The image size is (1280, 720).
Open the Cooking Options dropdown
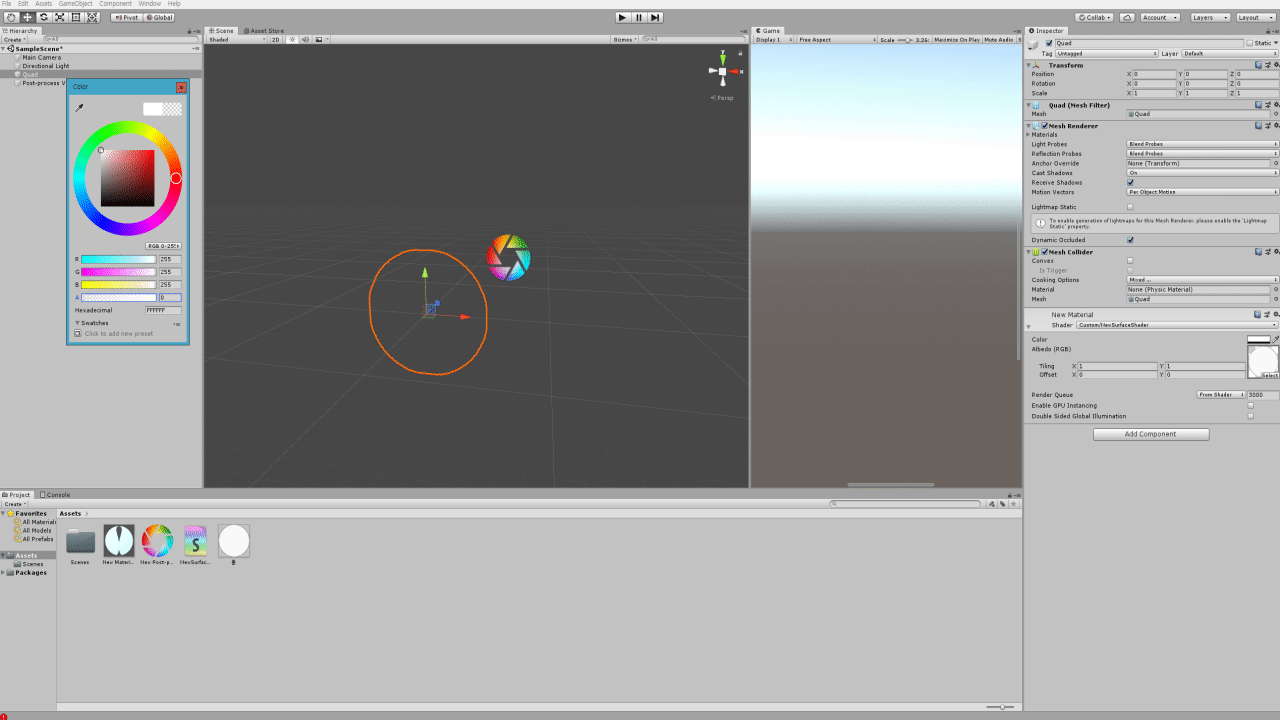tap(1203, 280)
